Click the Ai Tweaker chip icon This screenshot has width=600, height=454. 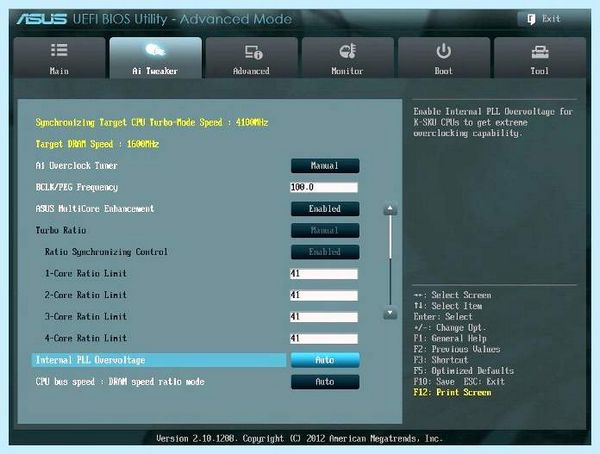pos(155,50)
